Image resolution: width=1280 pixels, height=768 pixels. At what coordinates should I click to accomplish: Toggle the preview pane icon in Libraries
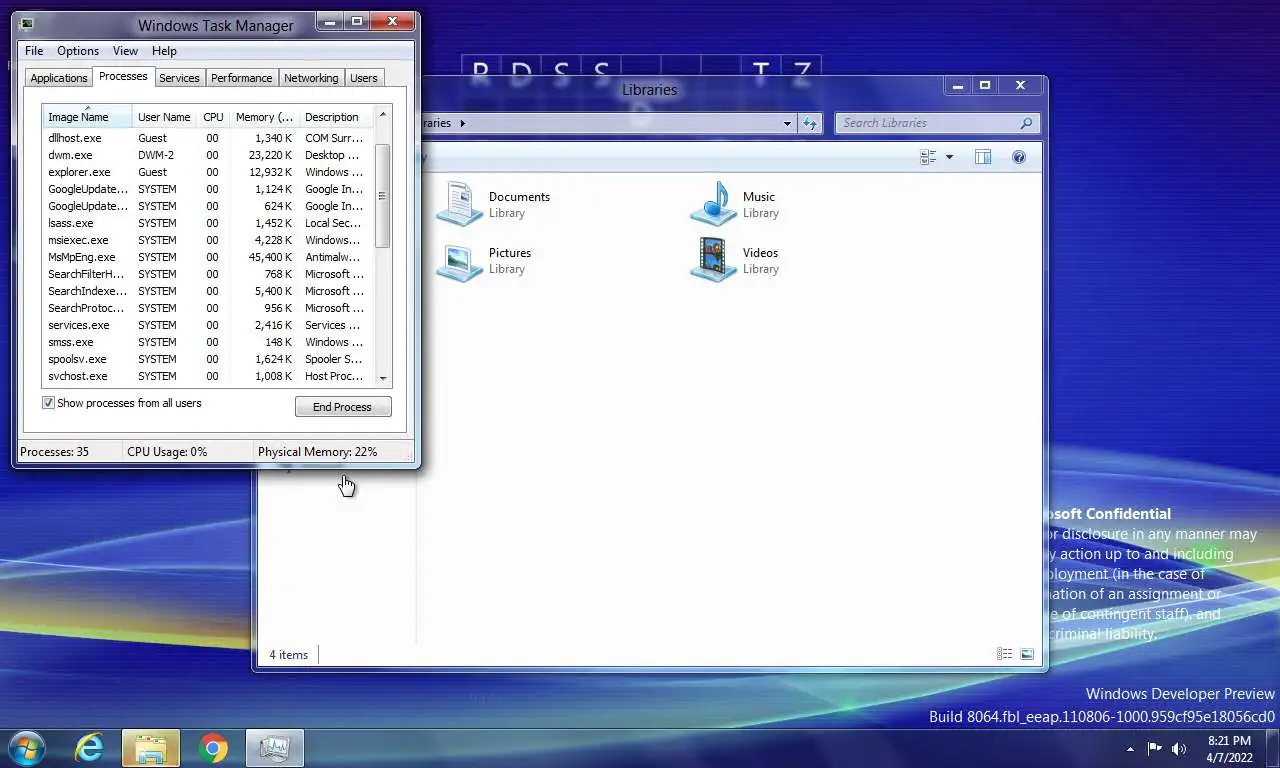click(983, 157)
